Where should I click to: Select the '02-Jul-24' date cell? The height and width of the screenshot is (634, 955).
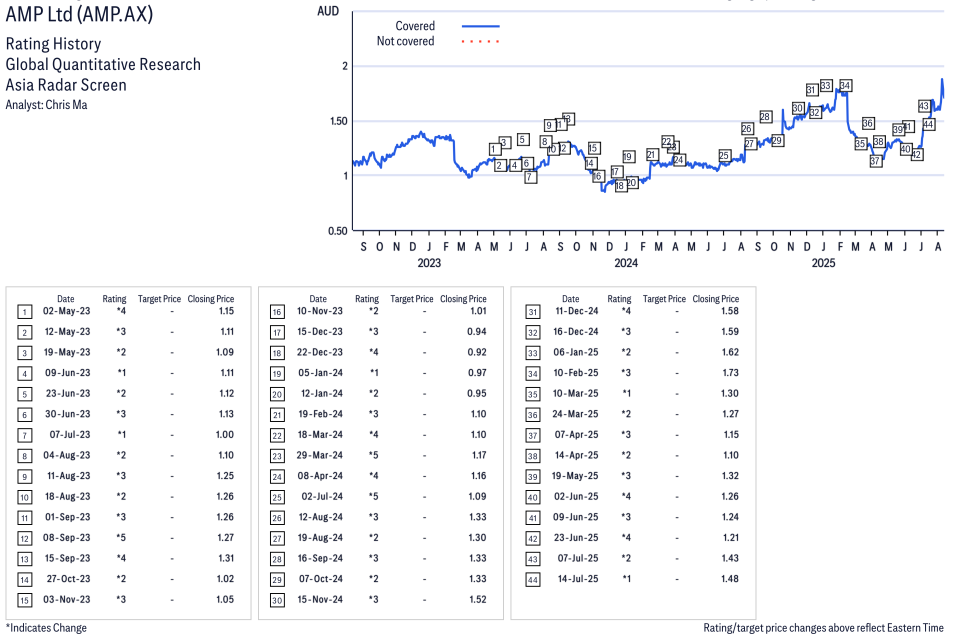(322, 496)
